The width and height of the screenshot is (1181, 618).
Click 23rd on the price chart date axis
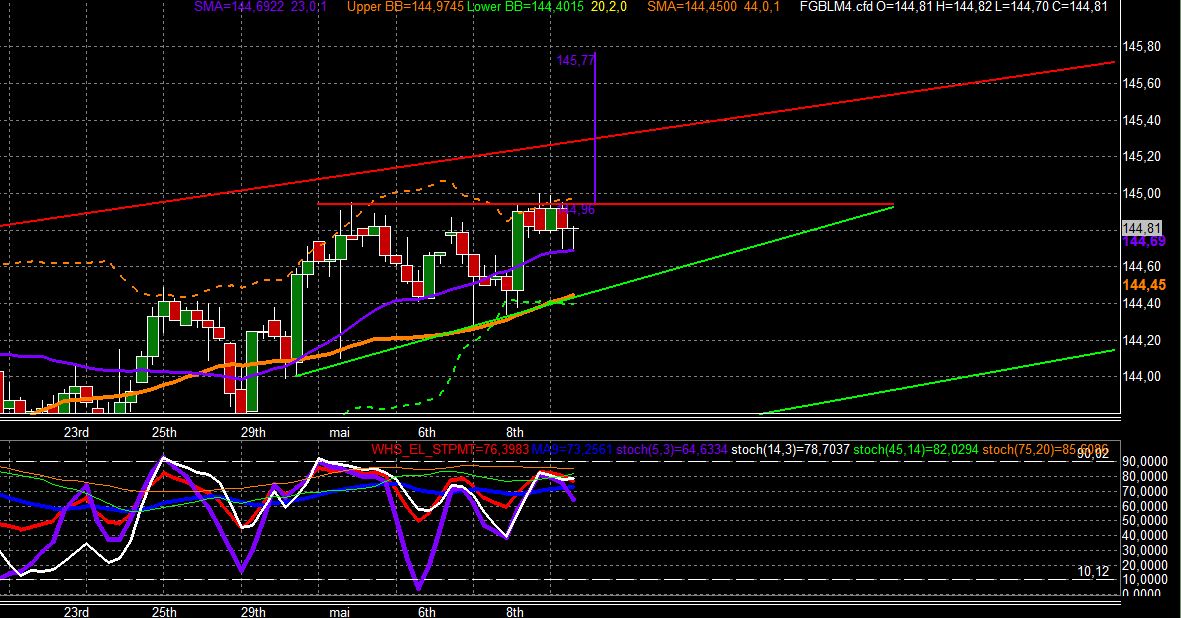tap(76, 432)
